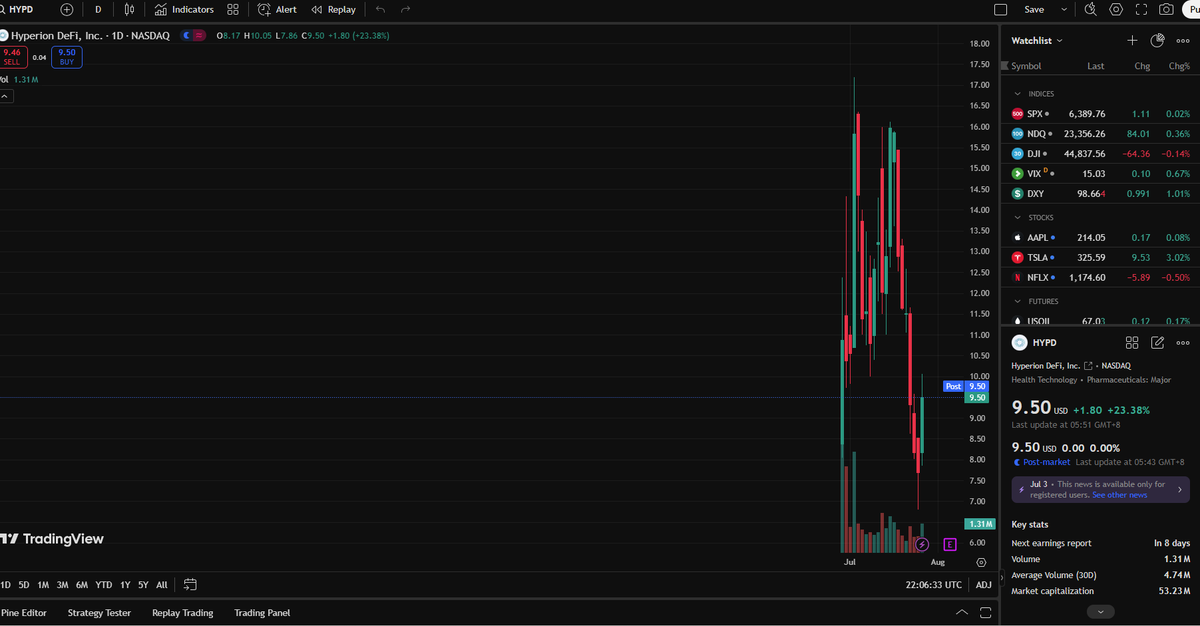Collapse the STOCKS watchlist section
Viewport: 1200px width, 626px height.
[x=1018, y=217]
